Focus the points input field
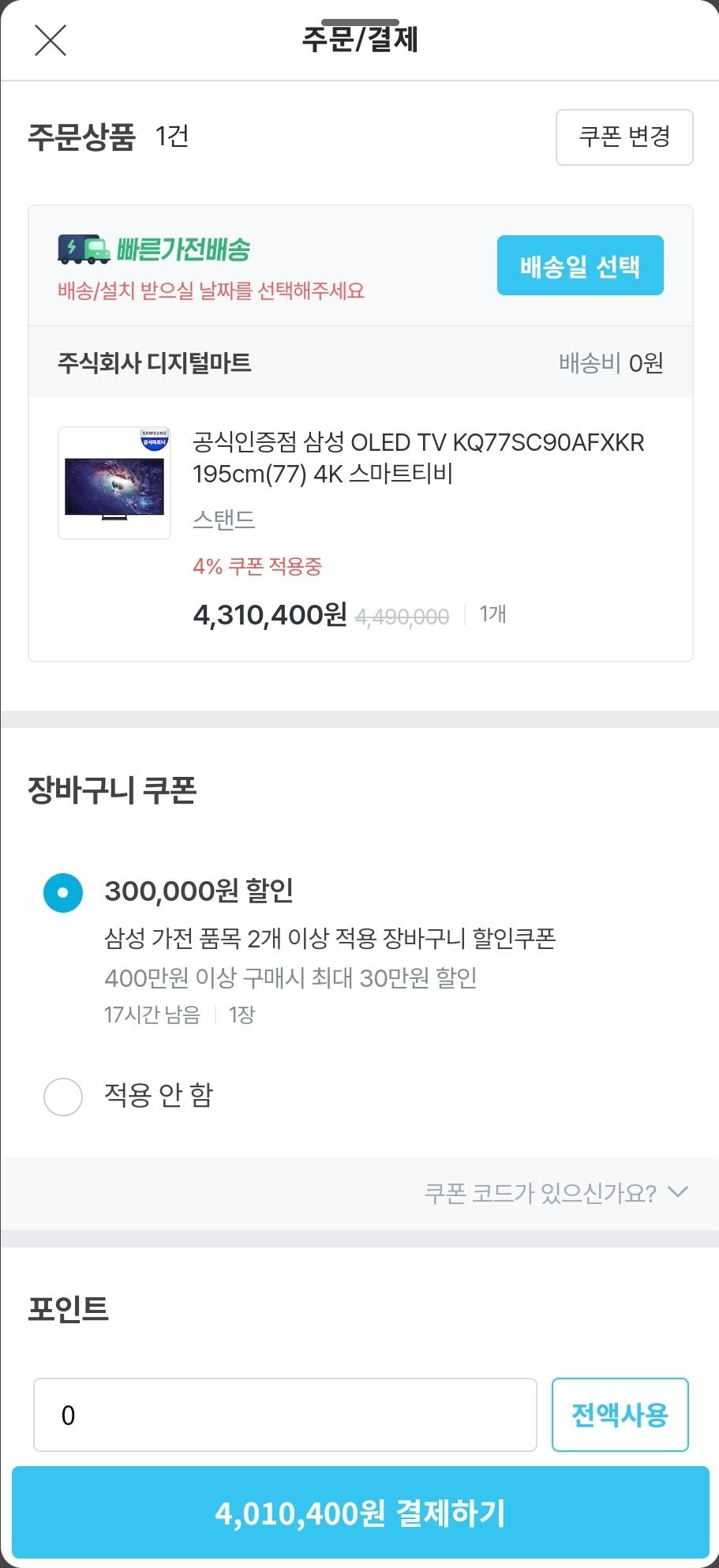The image size is (719, 1568). [285, 1415]
